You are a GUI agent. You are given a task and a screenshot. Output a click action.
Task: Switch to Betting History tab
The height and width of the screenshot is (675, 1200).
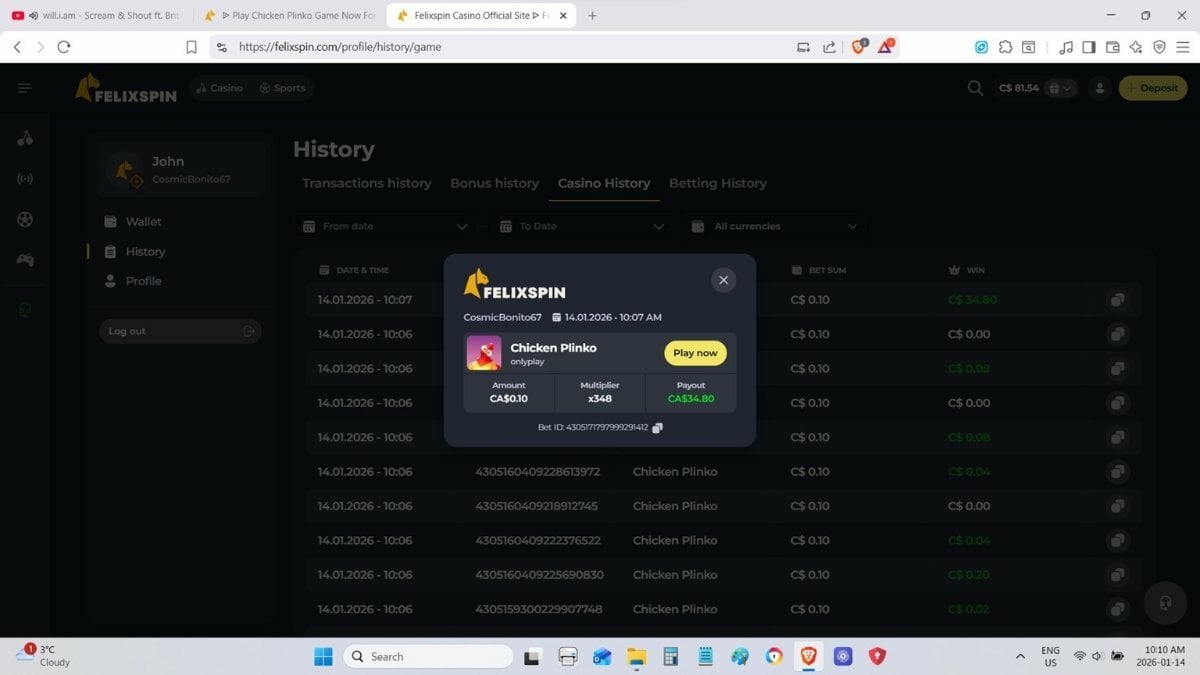[717, 183]
